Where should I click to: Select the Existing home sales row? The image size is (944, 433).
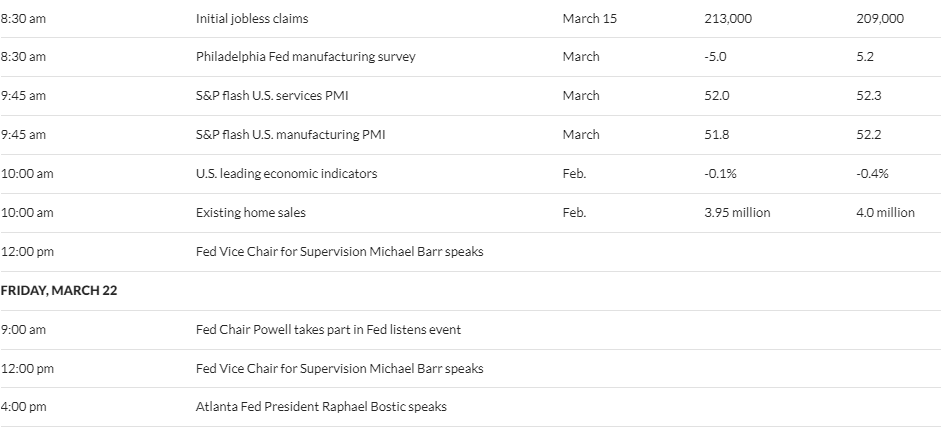coord(471,213)
